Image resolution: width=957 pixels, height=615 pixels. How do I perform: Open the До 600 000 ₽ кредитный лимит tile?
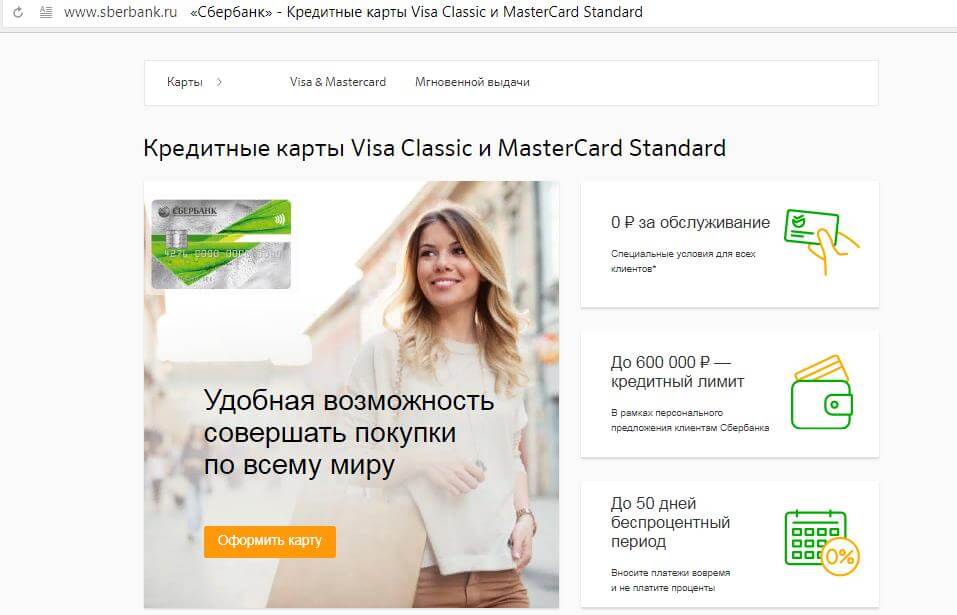pos(729,394)
